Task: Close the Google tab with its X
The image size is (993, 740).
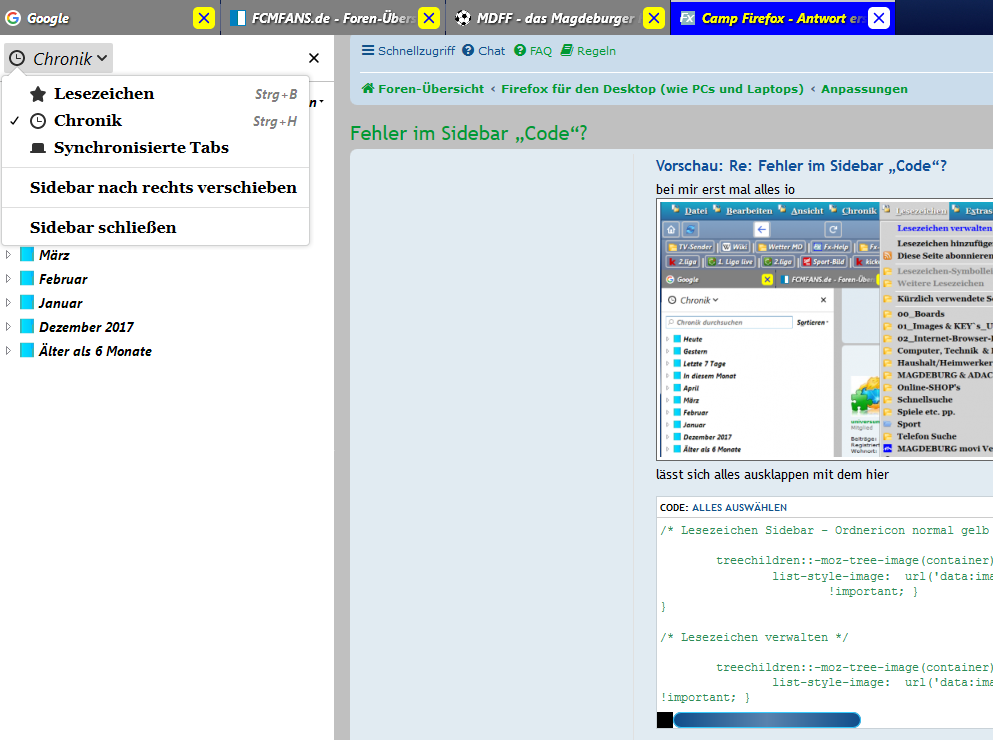Action: point(203,18)
